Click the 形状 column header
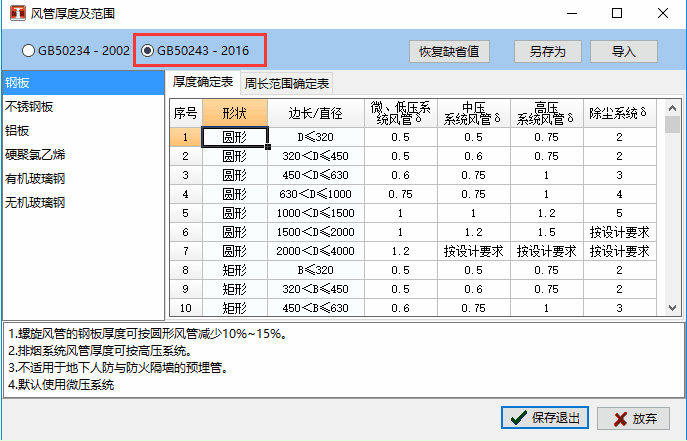Viewport: 687px width, 441px height. click(x=235, y=113)
